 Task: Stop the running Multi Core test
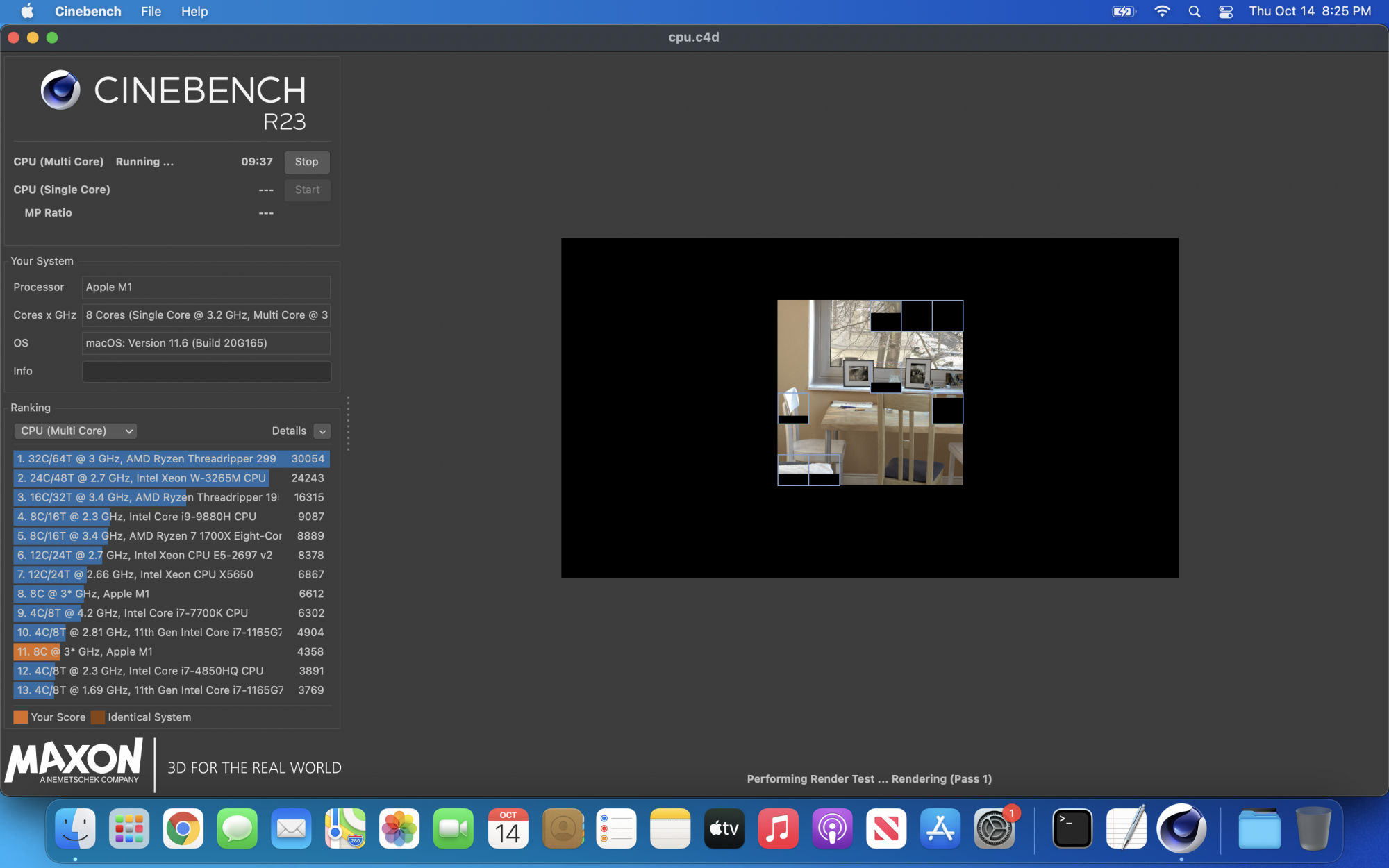click(306, 162)
